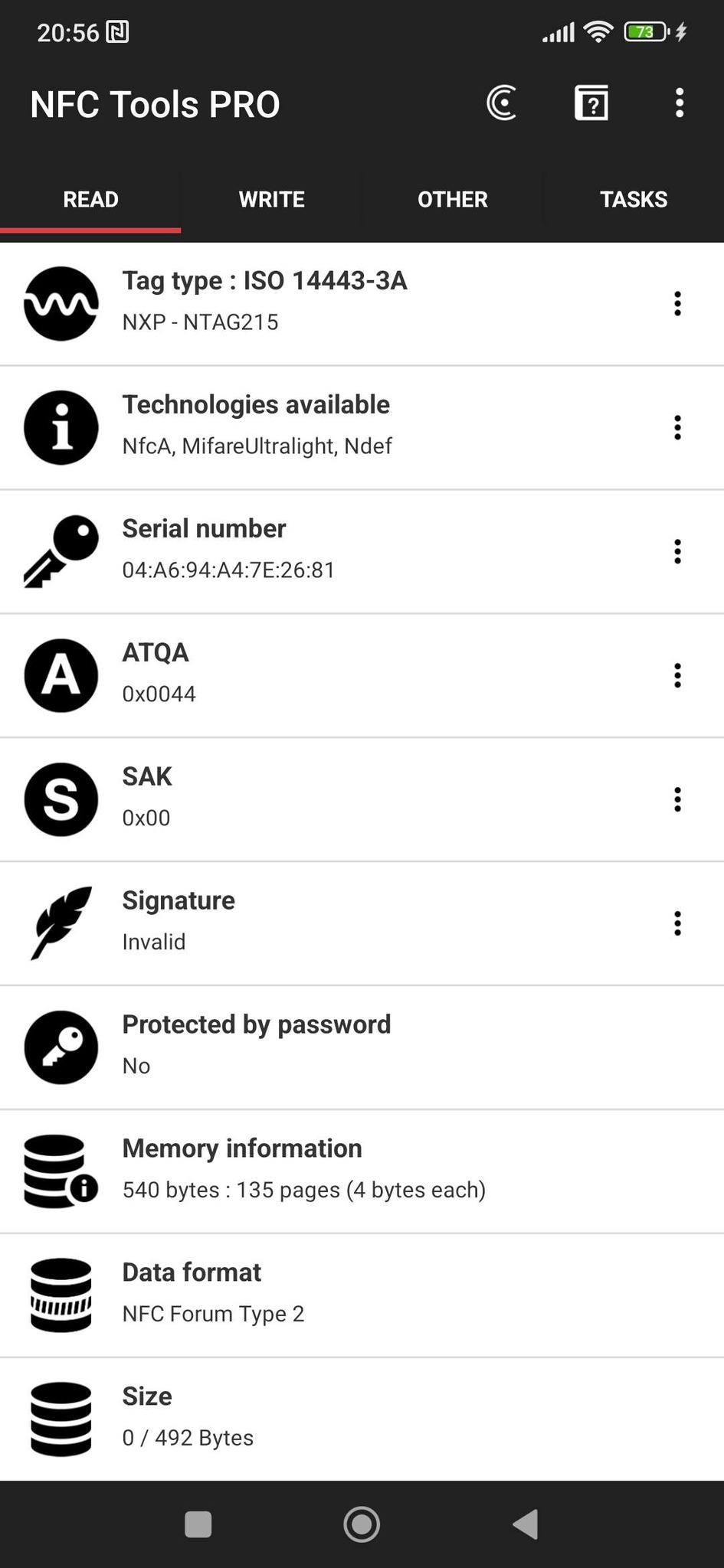Viewport: 724px width, 1568px height.
Task: Switch to the OTHER tab
Action: pyautogui.click(x=452, y=199)
